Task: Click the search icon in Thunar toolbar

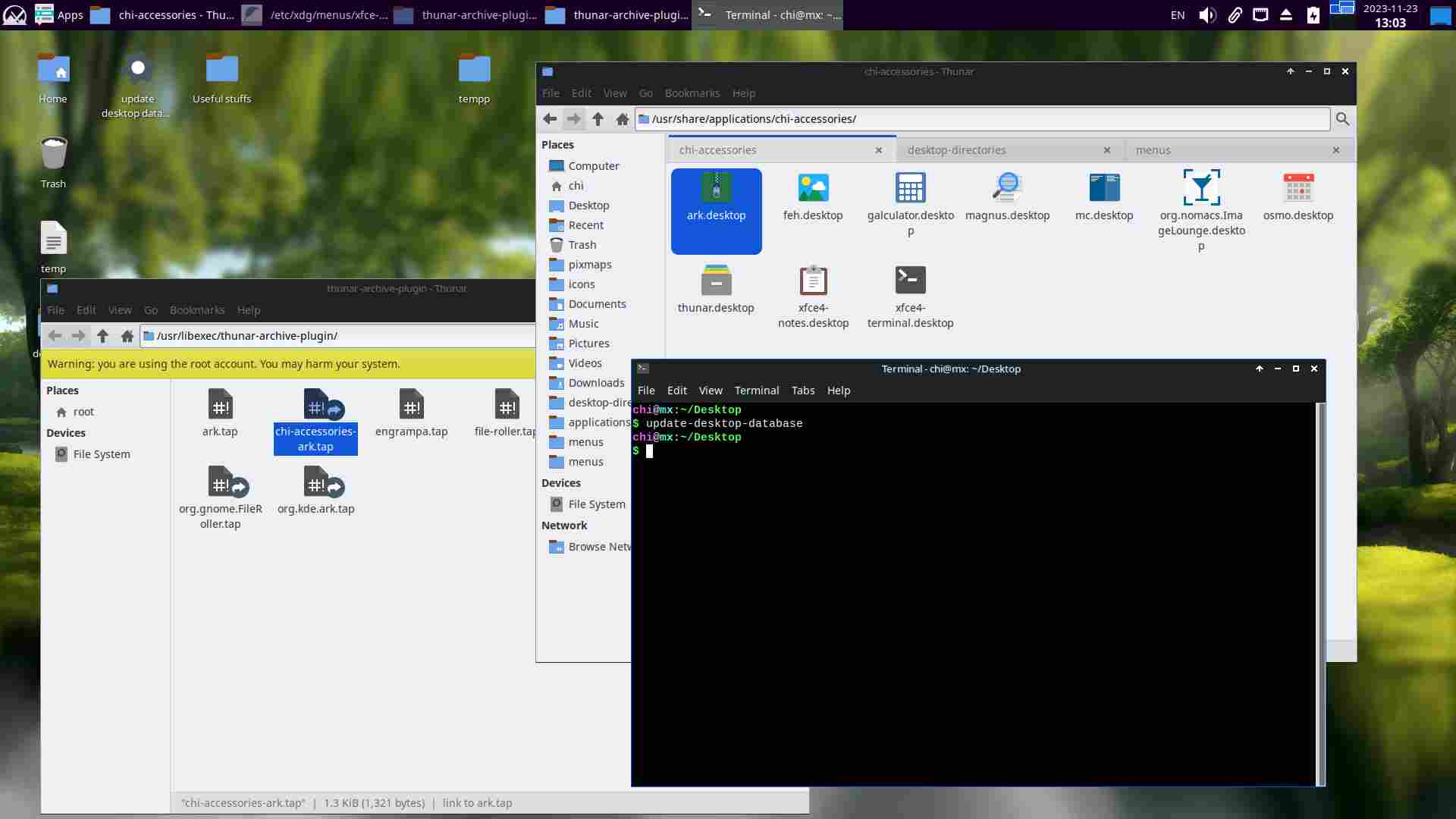Action: [1342, 119]
